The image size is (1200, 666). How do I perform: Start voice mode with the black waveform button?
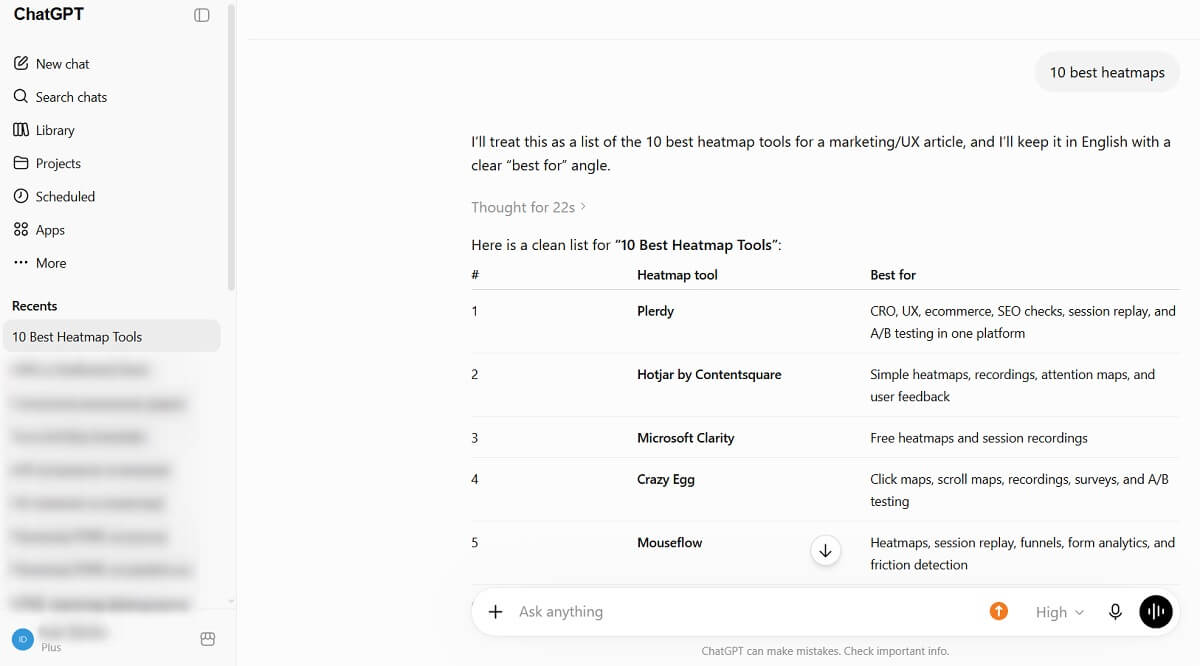click(x=1155, y=612)
